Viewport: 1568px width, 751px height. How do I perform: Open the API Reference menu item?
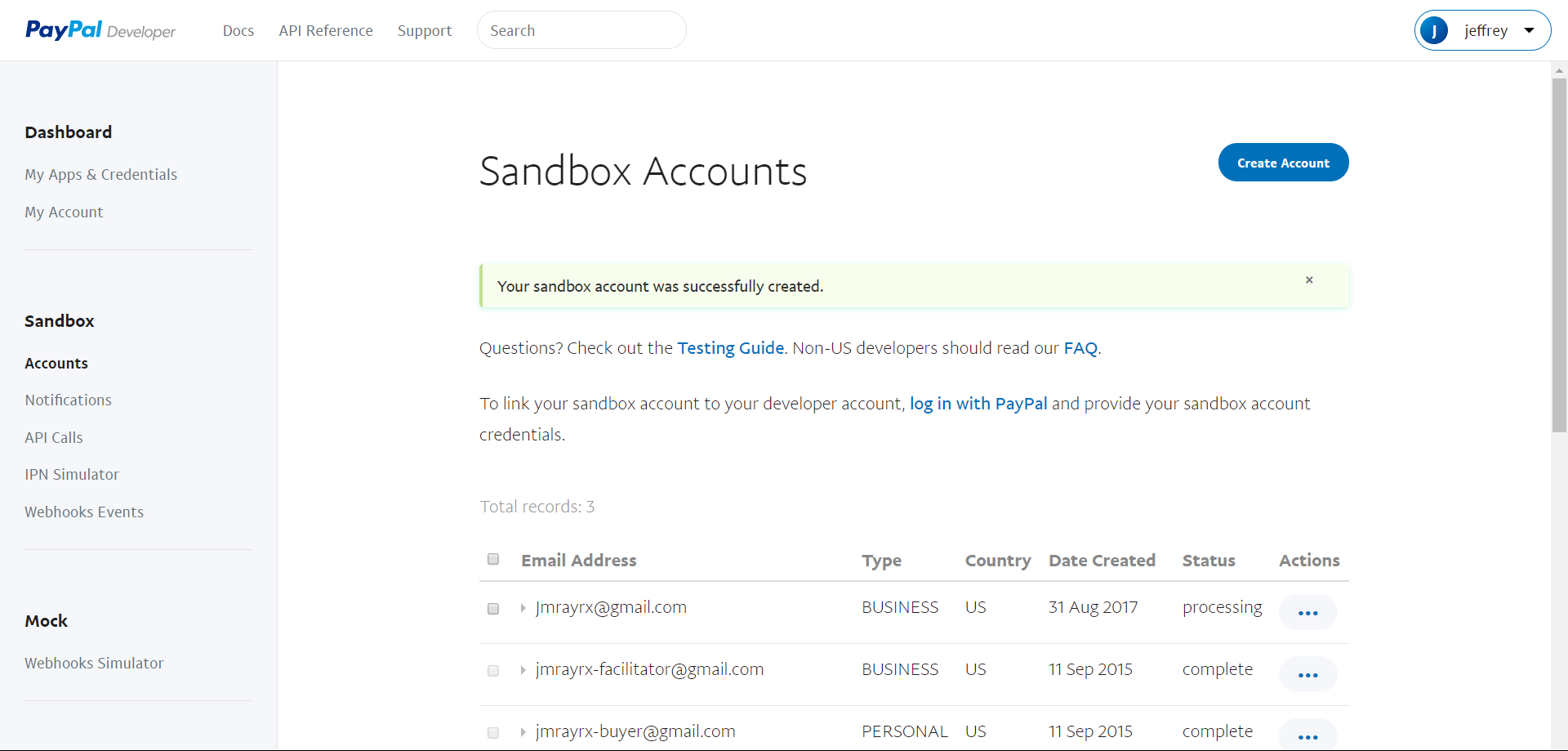coord(325,31)
